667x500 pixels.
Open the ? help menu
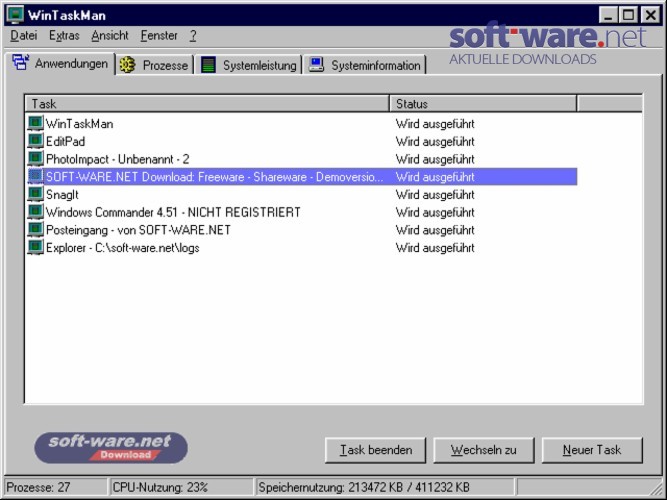[193, 35]
